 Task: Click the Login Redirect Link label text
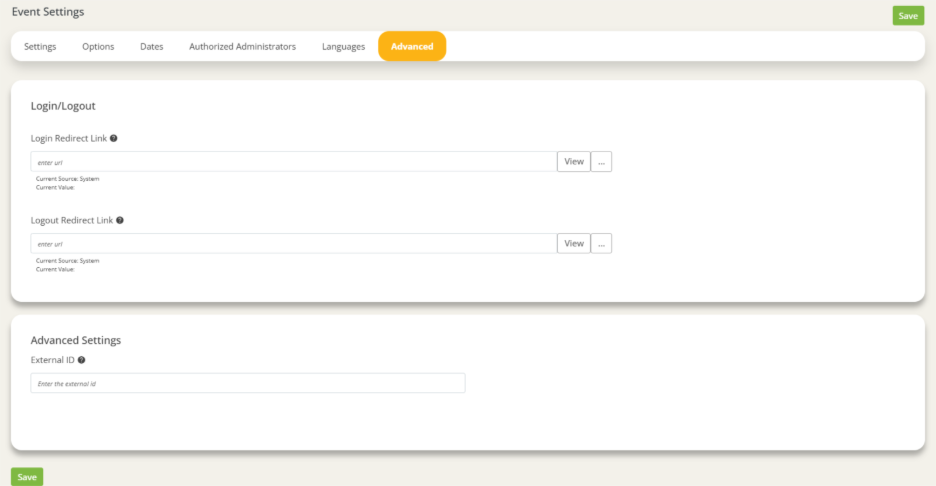point(68,138)
